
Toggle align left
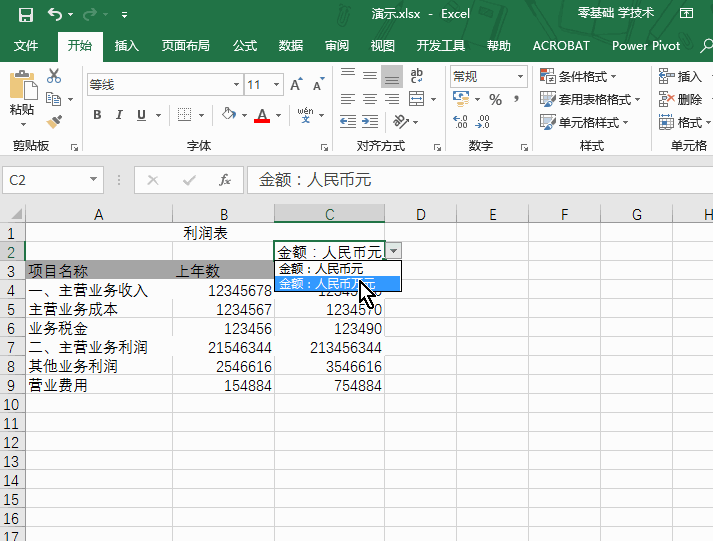pos(348,99)
